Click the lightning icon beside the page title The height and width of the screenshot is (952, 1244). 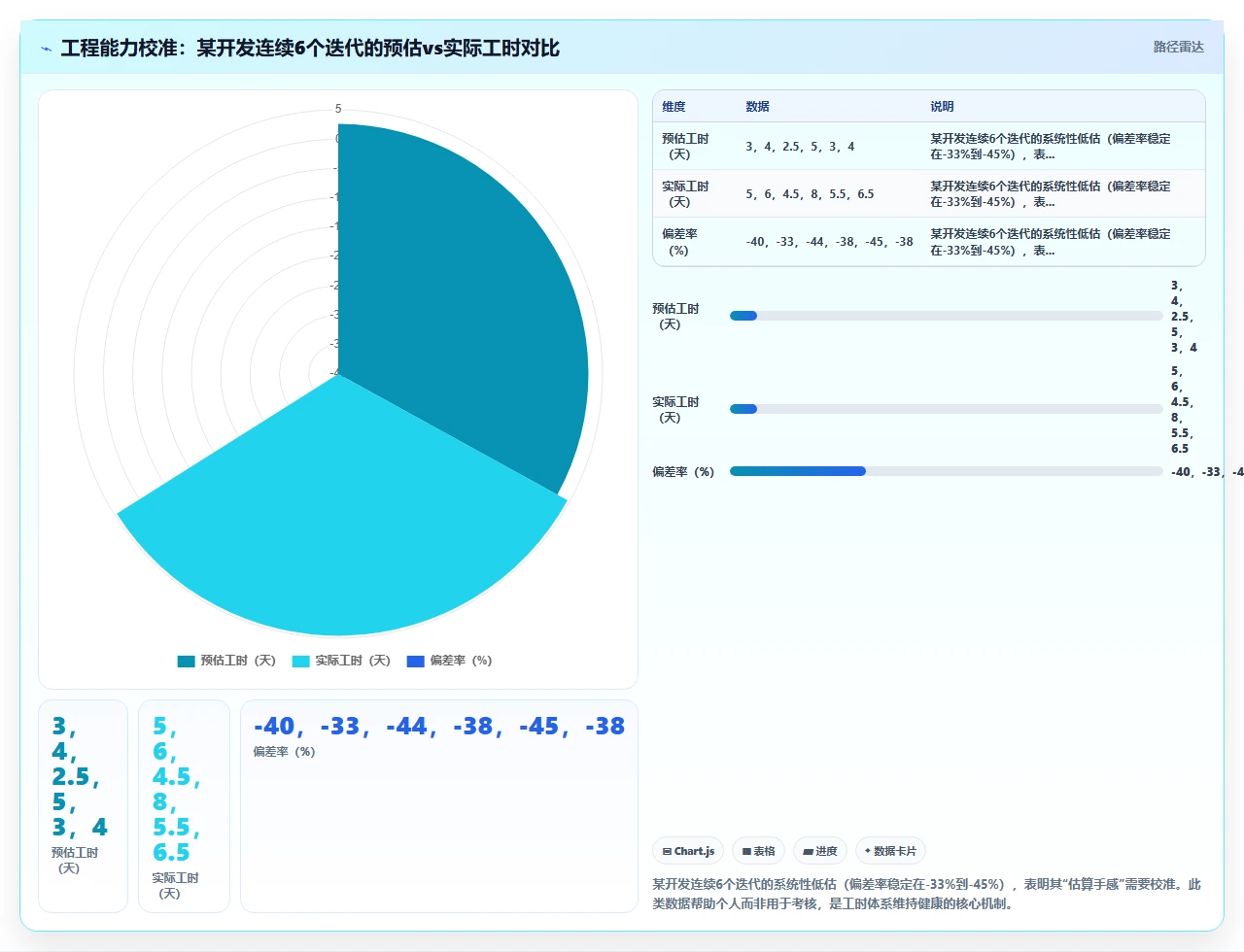pos(46,49)
